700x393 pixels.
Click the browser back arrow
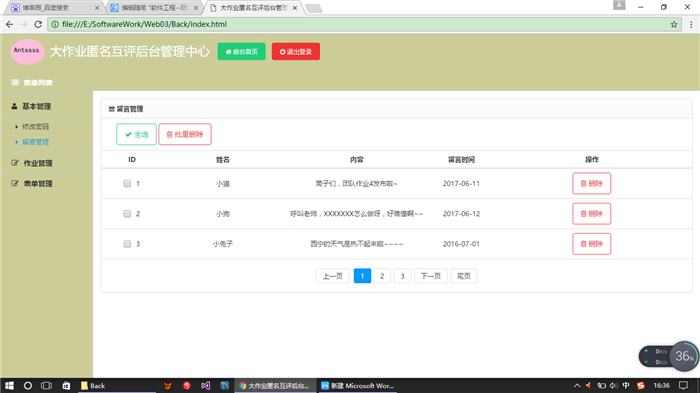[9, 24]
